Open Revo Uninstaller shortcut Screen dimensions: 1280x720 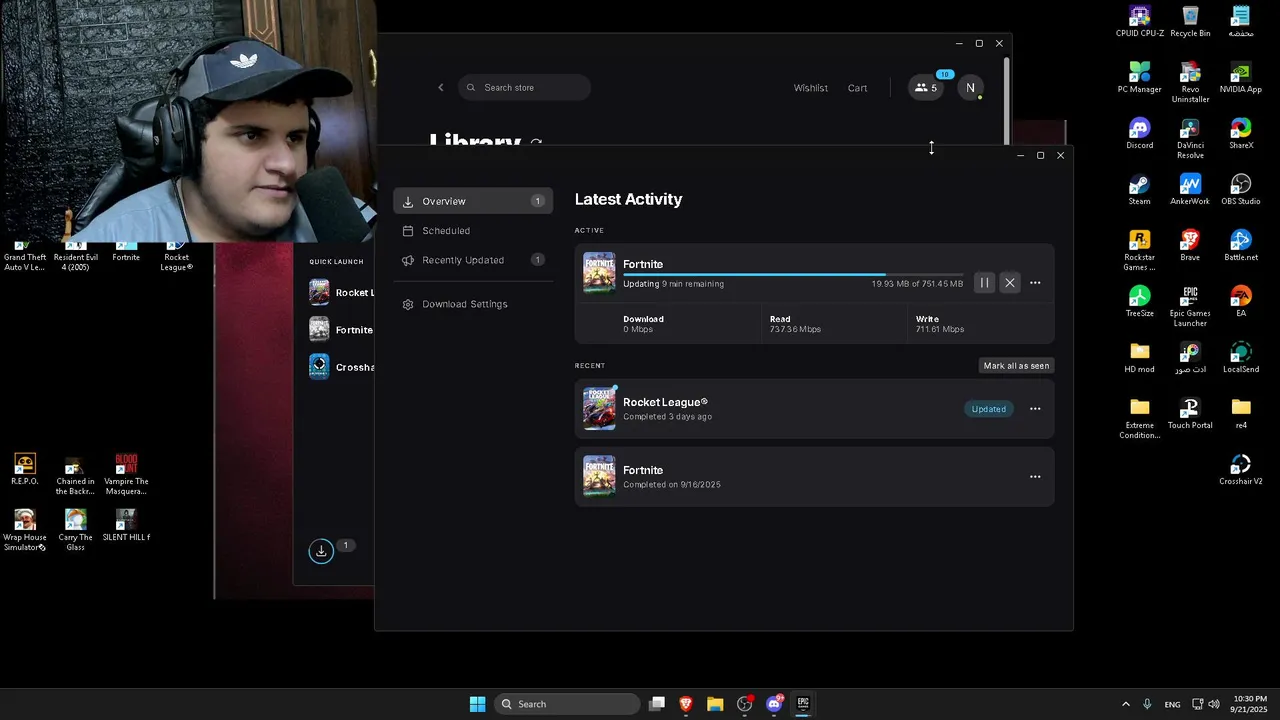point(1190,83)
